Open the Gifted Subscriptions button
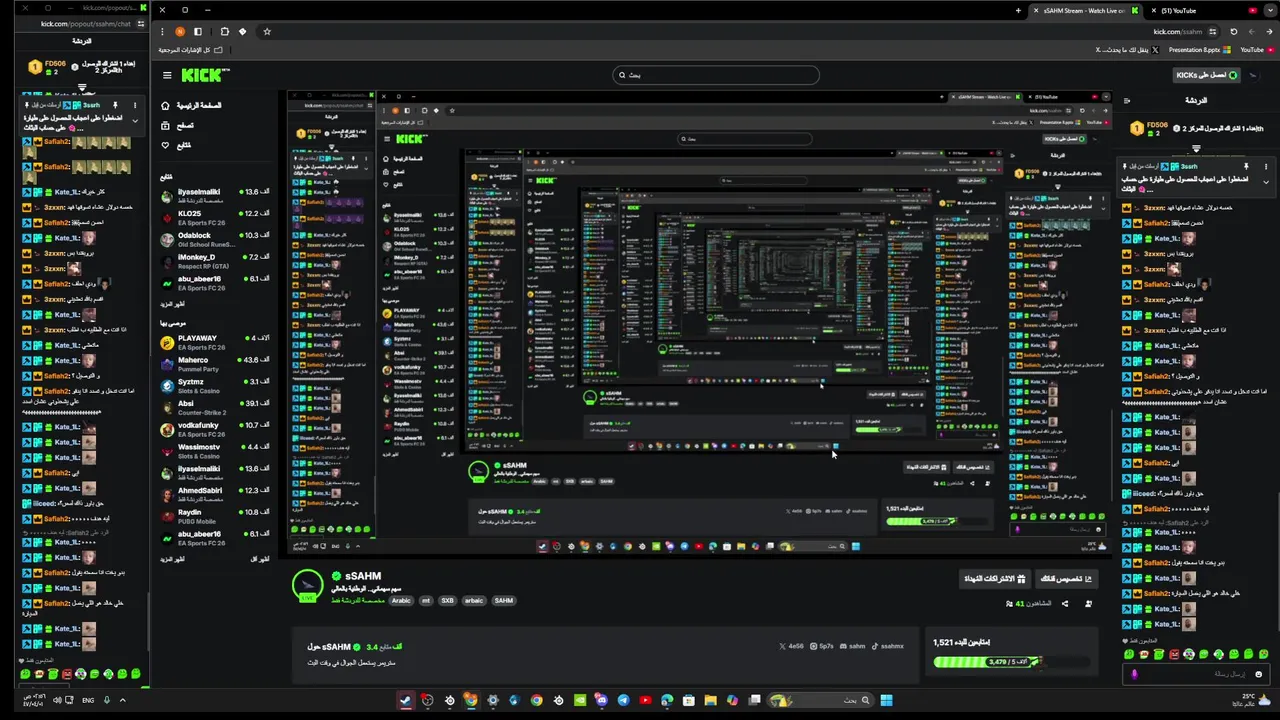 (995, 578)
